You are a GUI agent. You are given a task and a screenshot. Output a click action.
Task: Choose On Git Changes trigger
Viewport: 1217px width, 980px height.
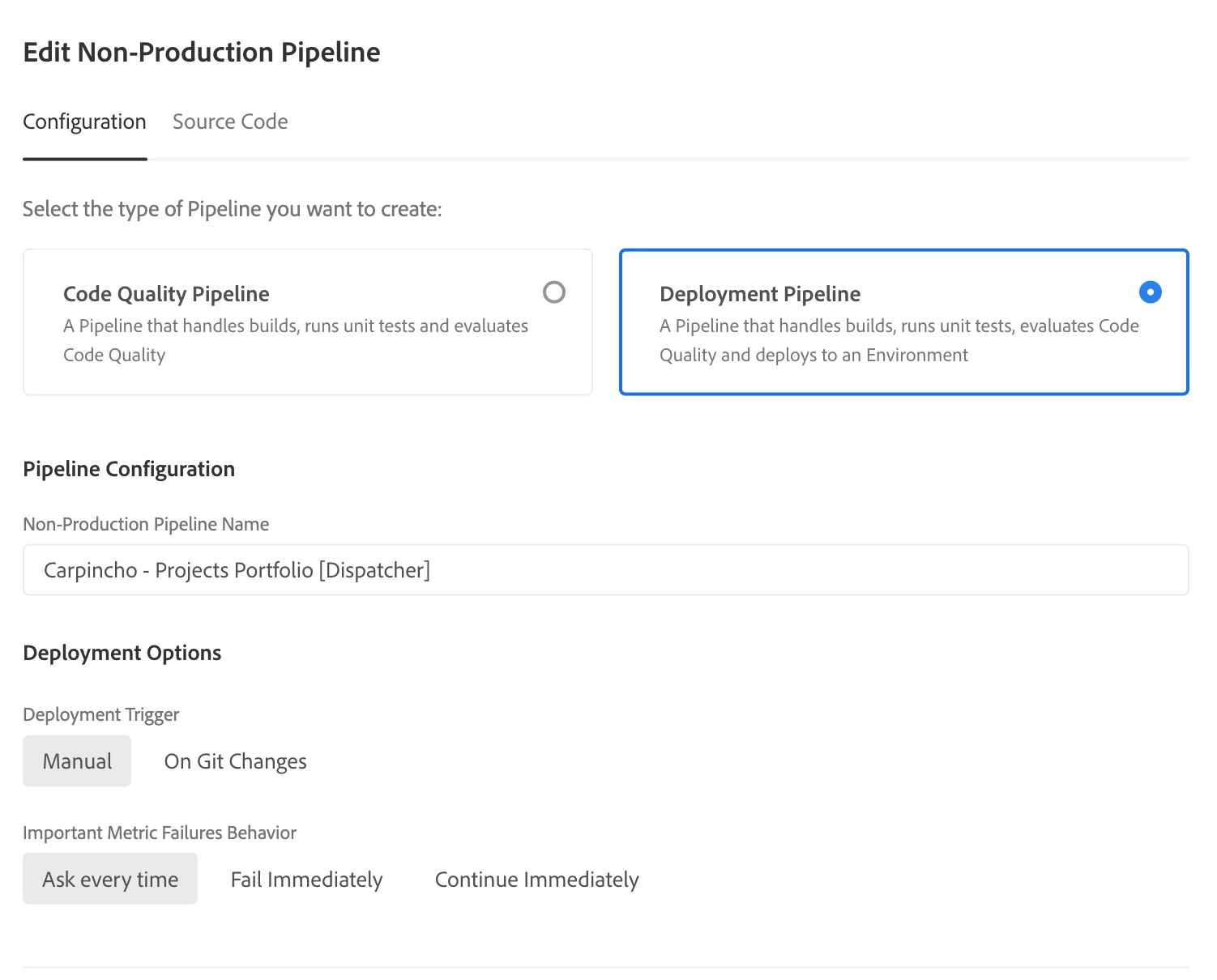click(x=235, y=761)
